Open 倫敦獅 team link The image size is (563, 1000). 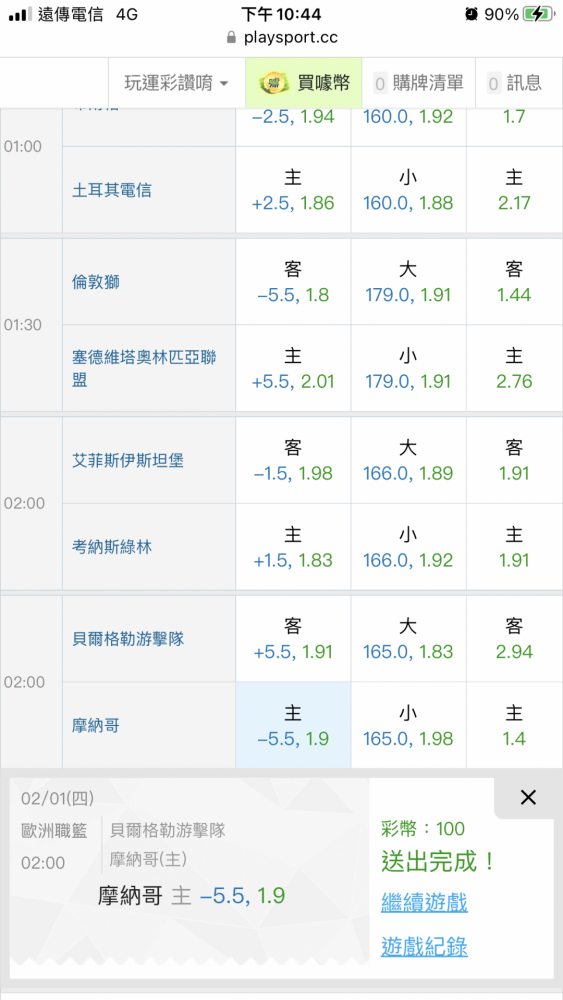point(96,283)
